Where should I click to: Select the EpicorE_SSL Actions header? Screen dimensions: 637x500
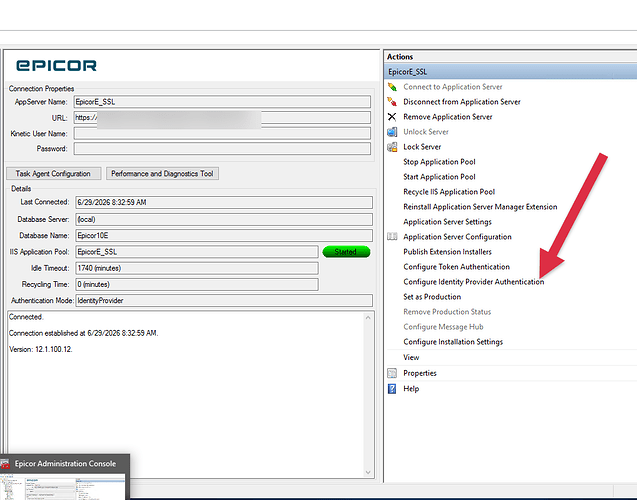point(510,72)
